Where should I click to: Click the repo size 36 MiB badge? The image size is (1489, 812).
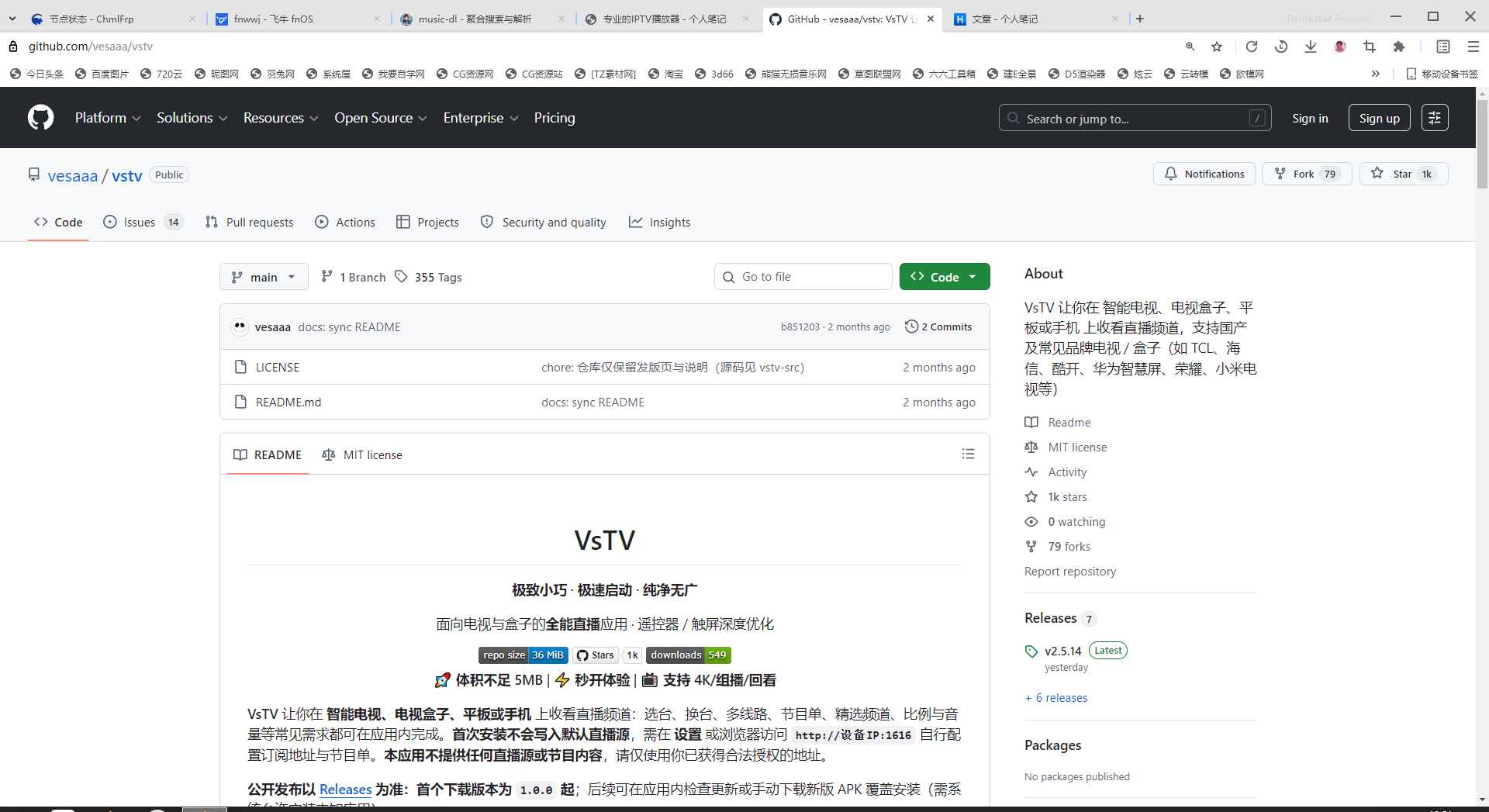[x=523, y=655]
